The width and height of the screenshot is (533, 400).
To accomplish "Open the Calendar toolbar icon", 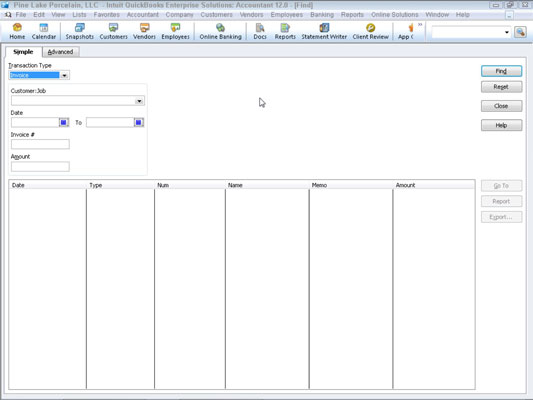I will [x=44, y=31].
